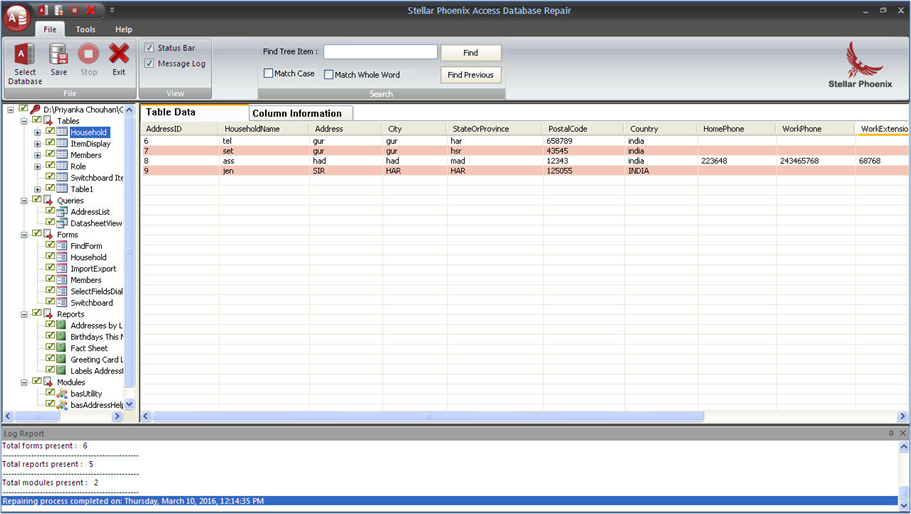
Task: Expand the Household table node
Action: coord(38,132)
